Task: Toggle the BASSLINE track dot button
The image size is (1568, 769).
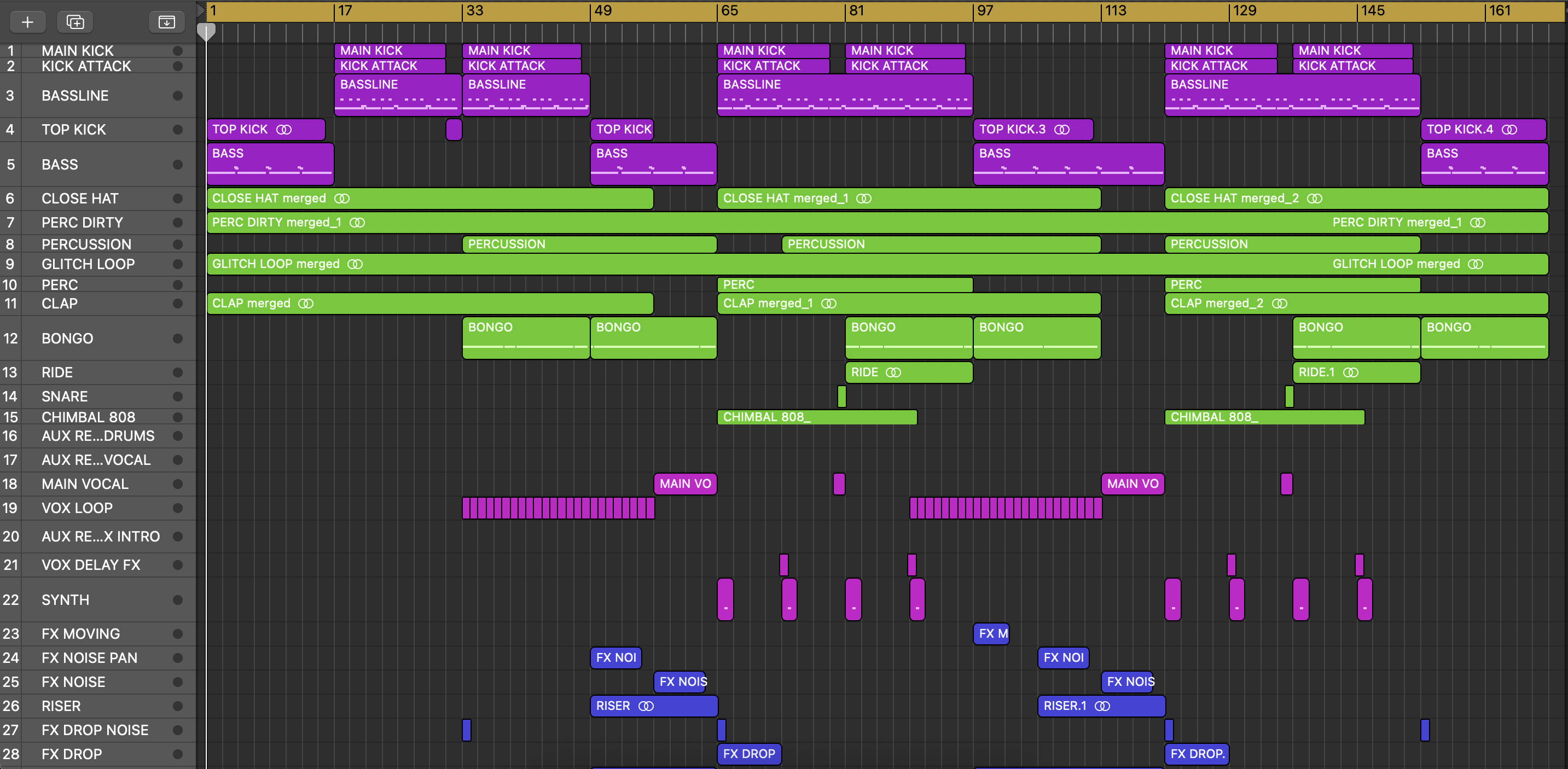Action: [178, 96]
